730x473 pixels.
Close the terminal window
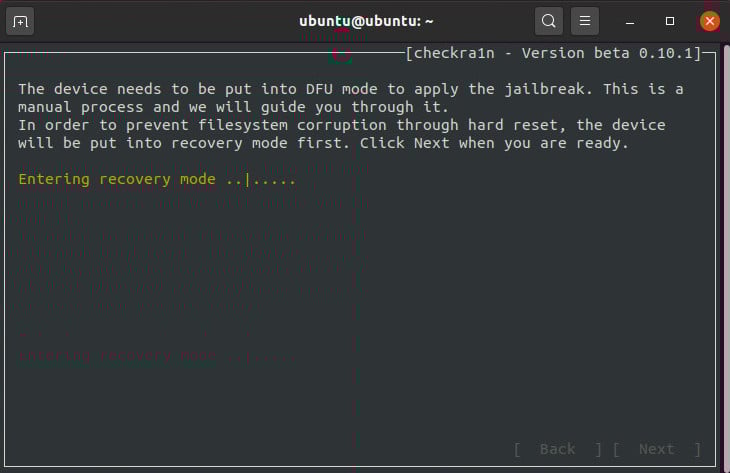click(x=709, y=21)
